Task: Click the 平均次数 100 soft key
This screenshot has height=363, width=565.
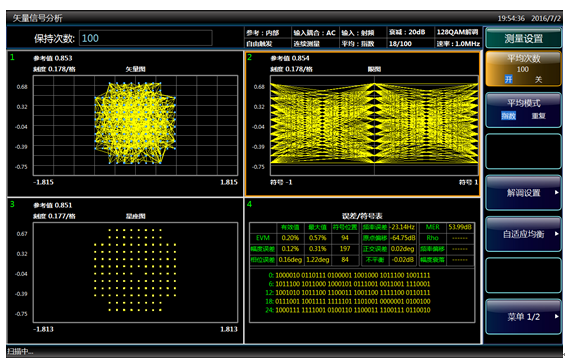Action: point(523,68)
